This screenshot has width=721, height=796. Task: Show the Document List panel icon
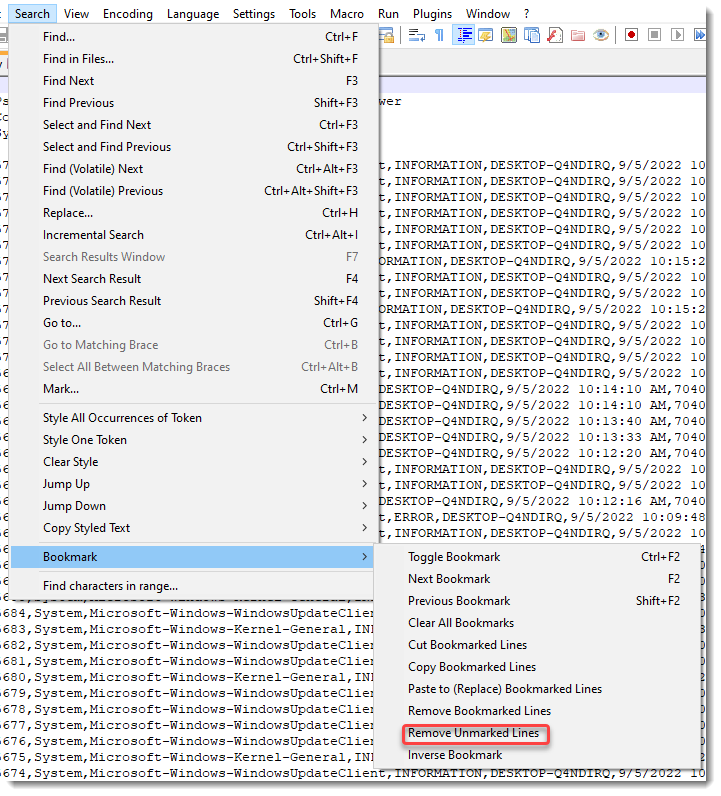click(x=532, y=35)
